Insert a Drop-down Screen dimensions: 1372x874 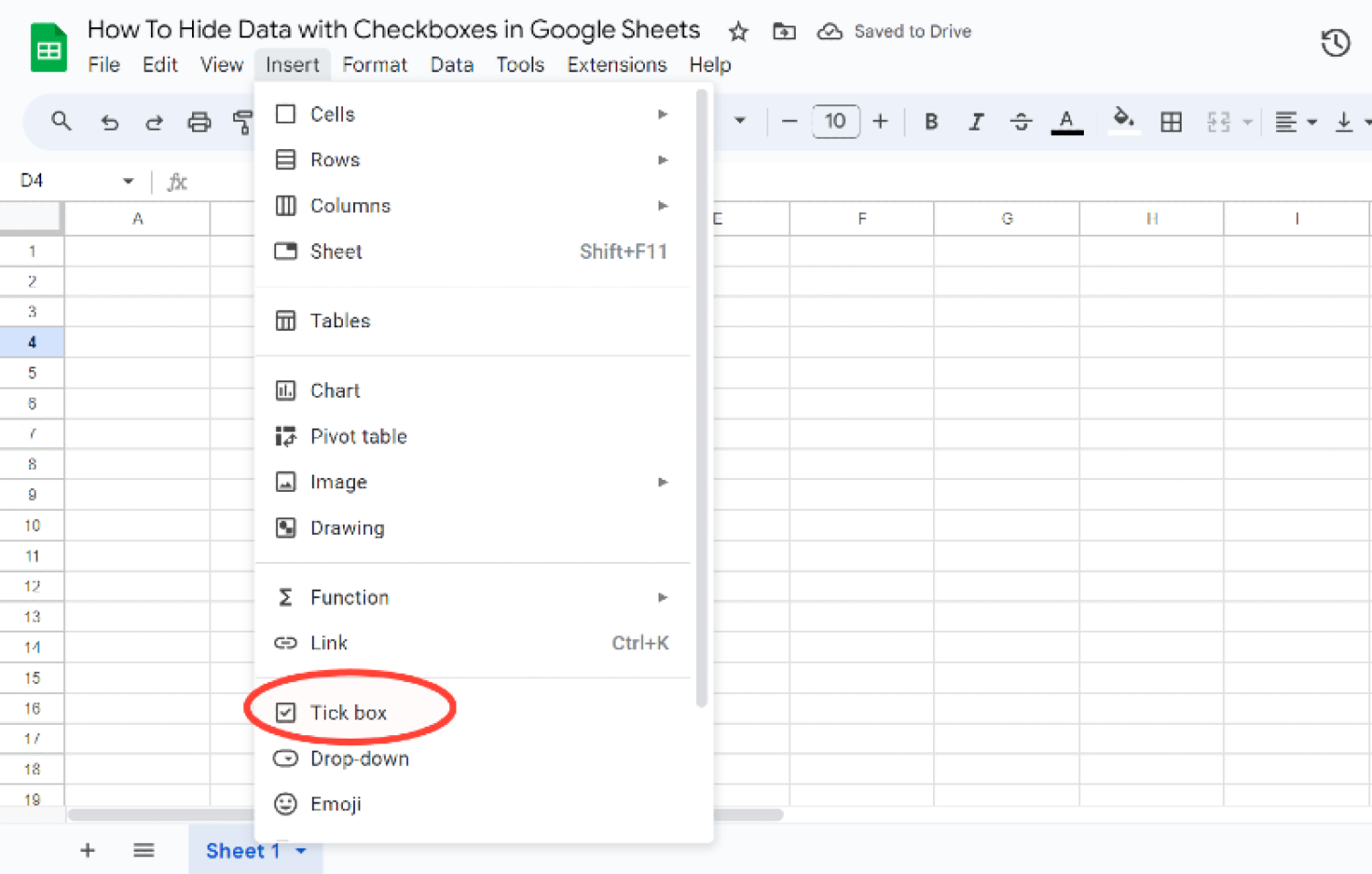click(x=472, y=758)
